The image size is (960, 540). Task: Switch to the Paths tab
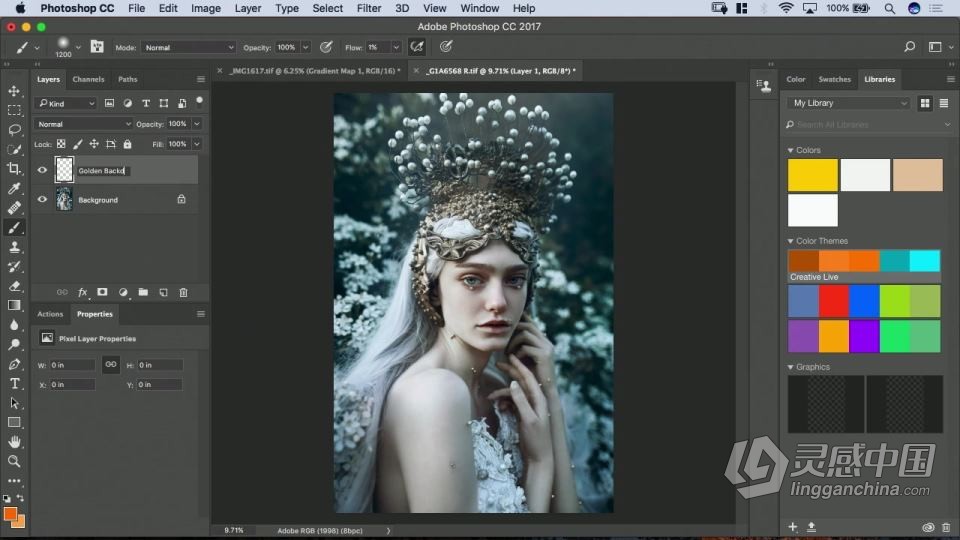127,79
